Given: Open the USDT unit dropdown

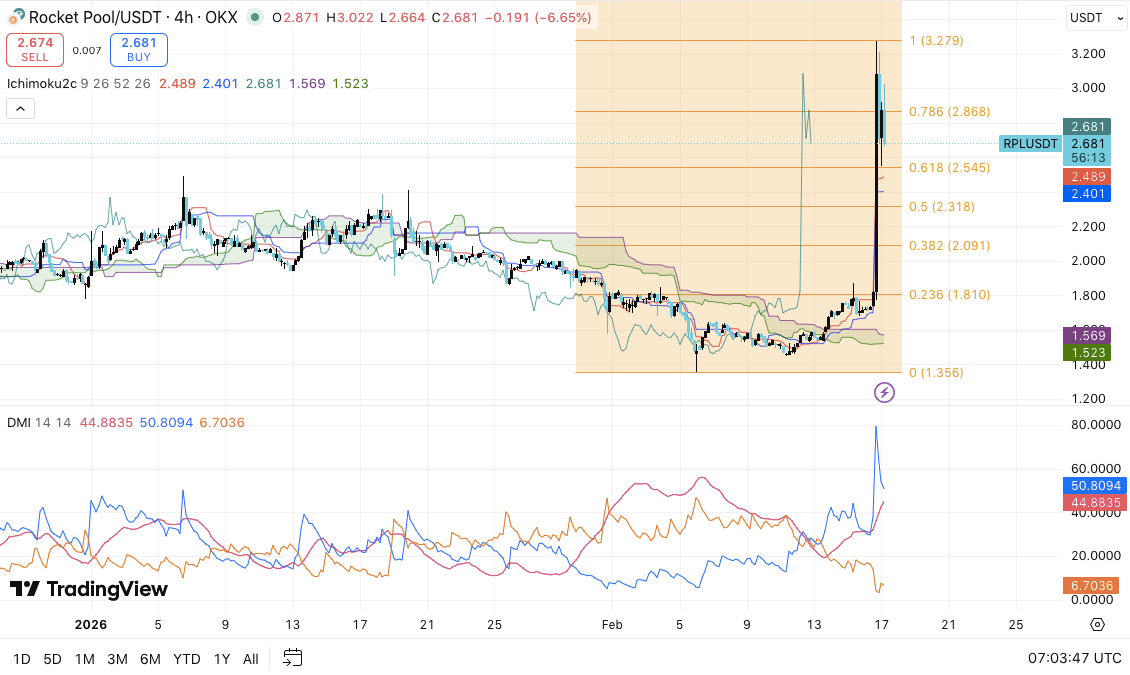Looking at the screenshot, I should [1094, 17].
